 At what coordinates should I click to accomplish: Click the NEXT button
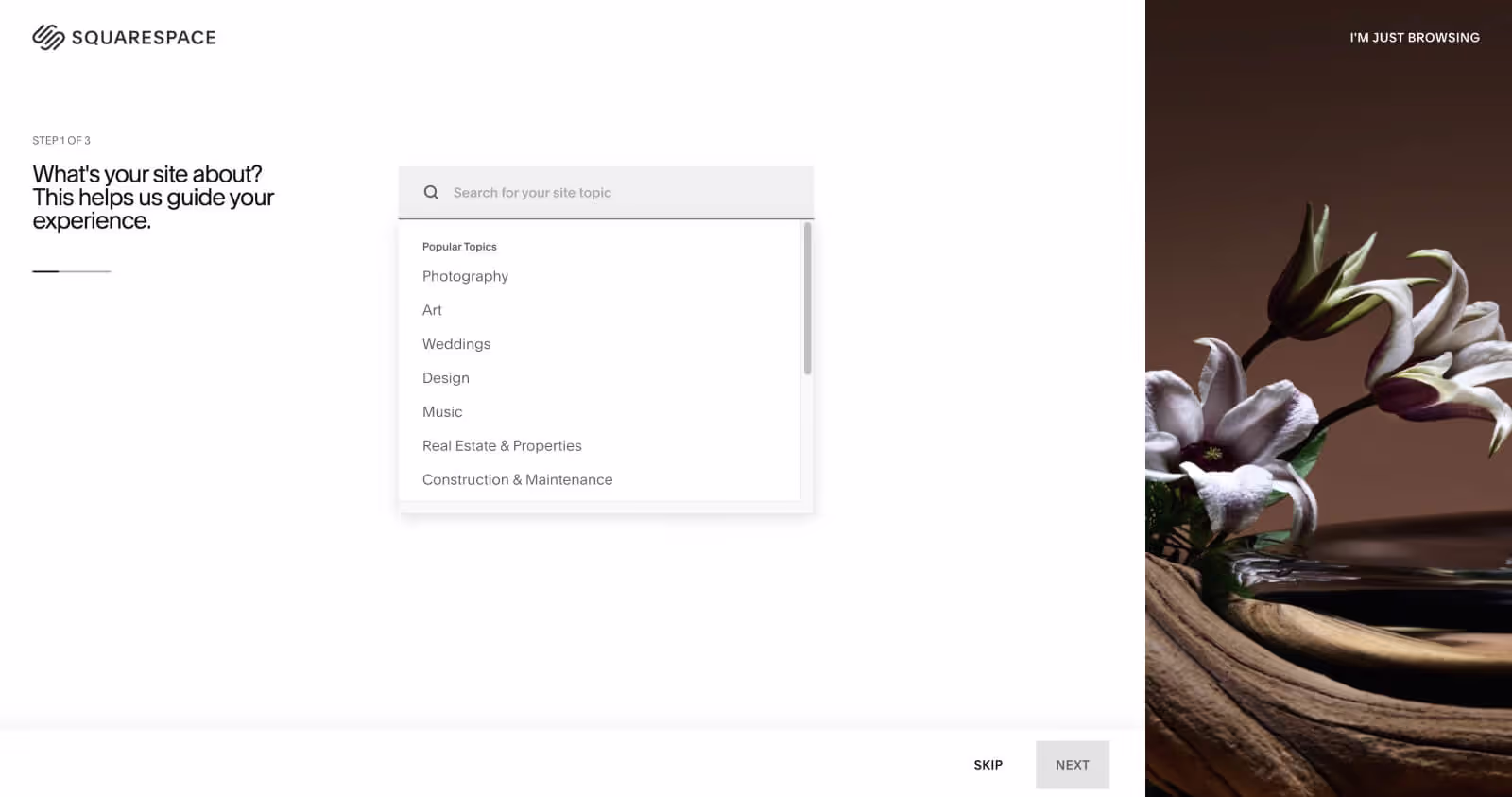tap(1073, 765)
